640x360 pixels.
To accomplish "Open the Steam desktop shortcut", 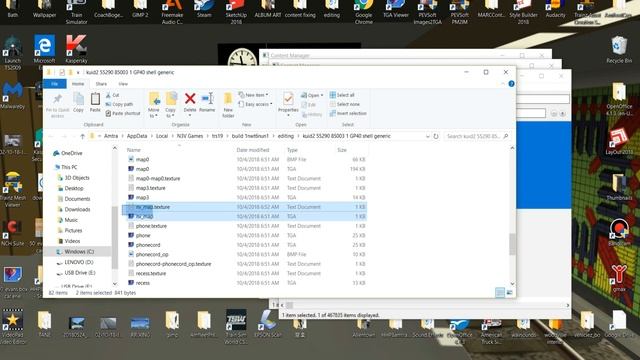I will [204, 9].
